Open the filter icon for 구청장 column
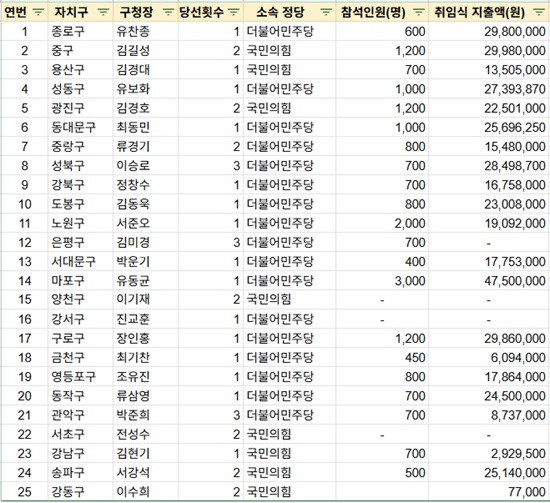This screenshot has width=550, height=503. tap(168, 13)
